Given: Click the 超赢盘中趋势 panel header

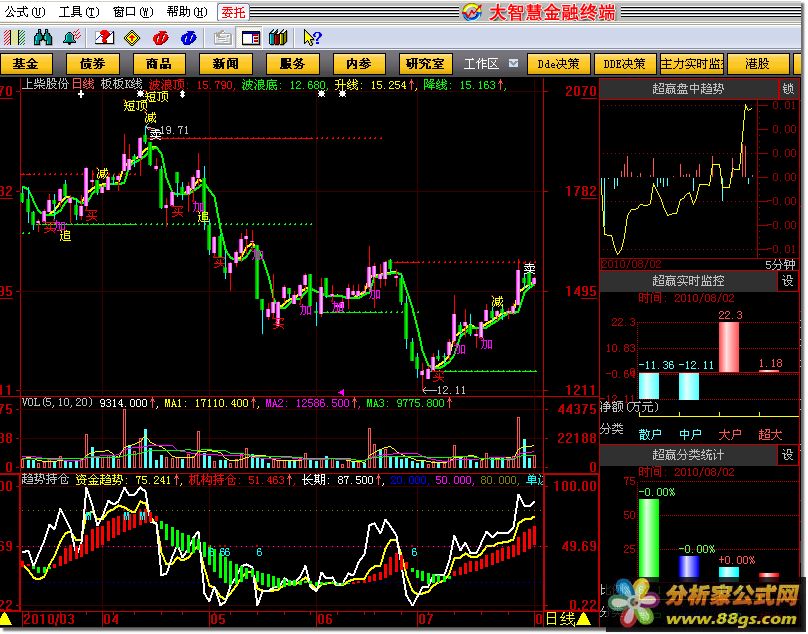Looking at the screenshot, I should [688, 89].
